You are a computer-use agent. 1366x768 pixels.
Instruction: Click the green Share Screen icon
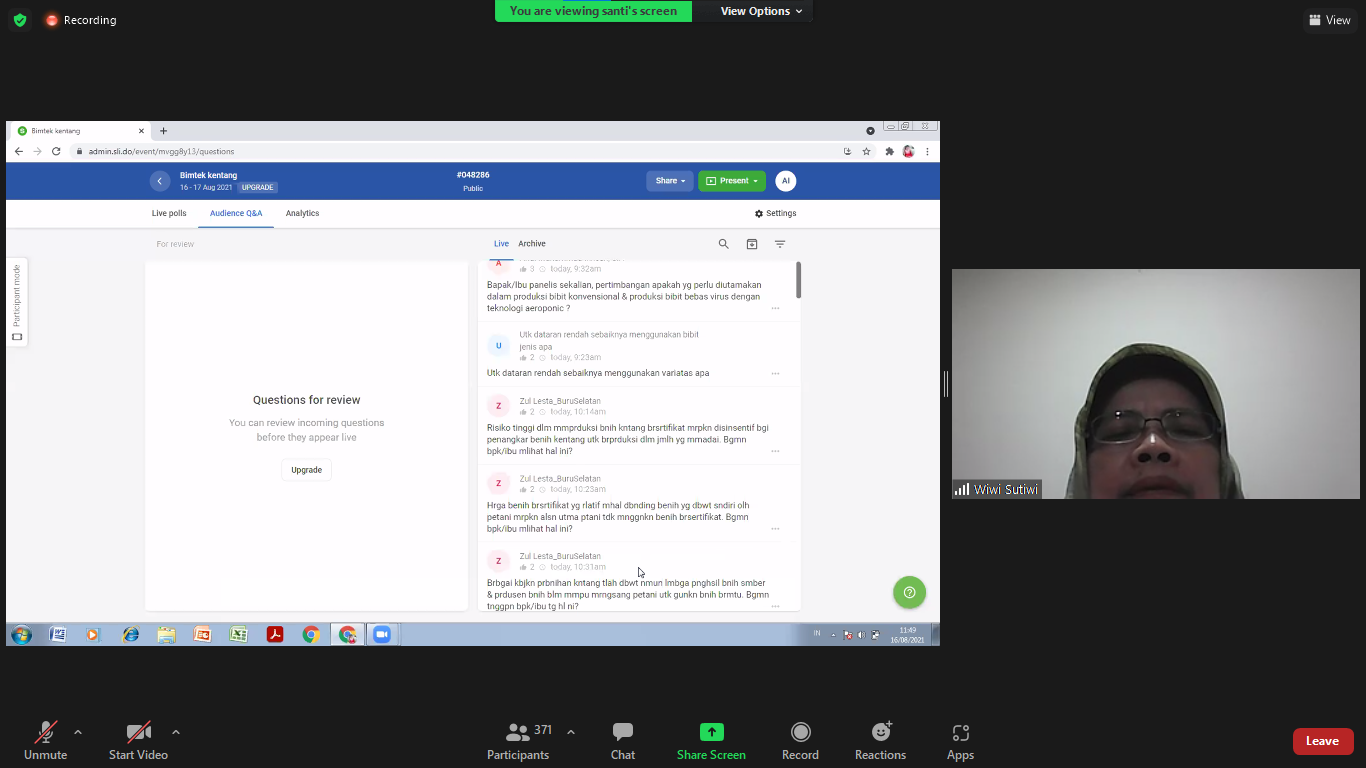[711, 732]
